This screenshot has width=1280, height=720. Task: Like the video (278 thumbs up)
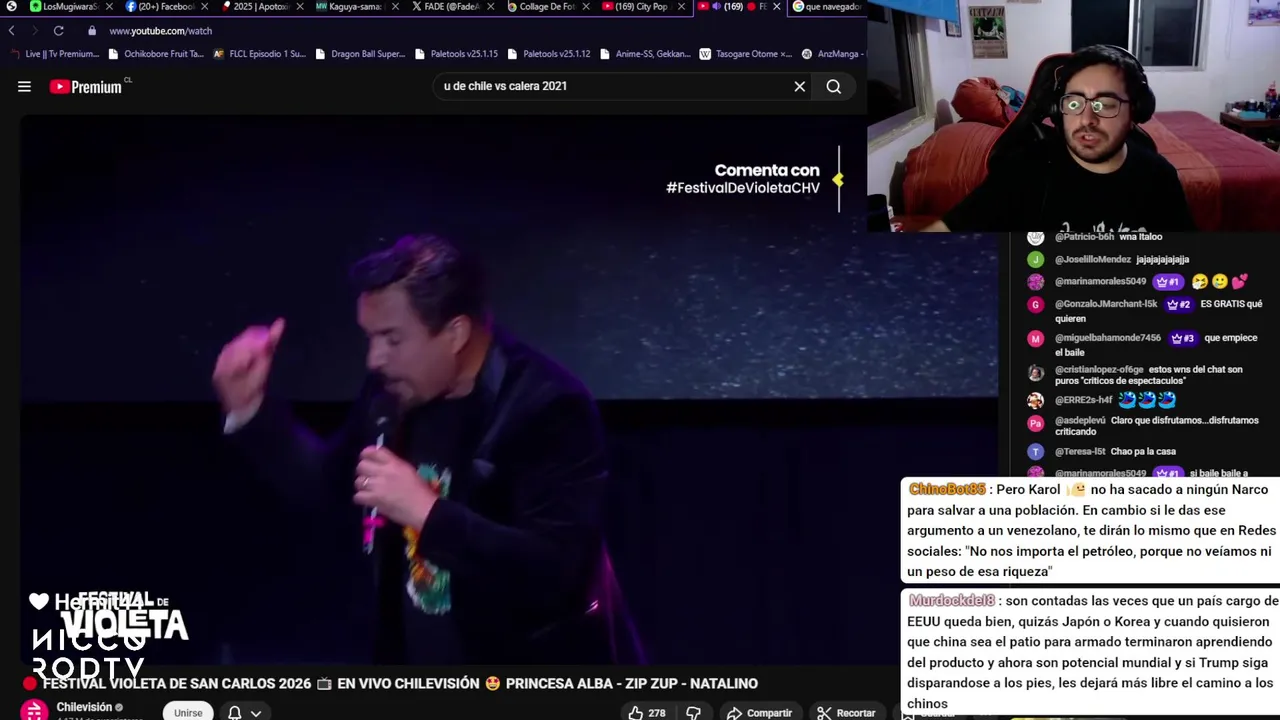[647, 713]
